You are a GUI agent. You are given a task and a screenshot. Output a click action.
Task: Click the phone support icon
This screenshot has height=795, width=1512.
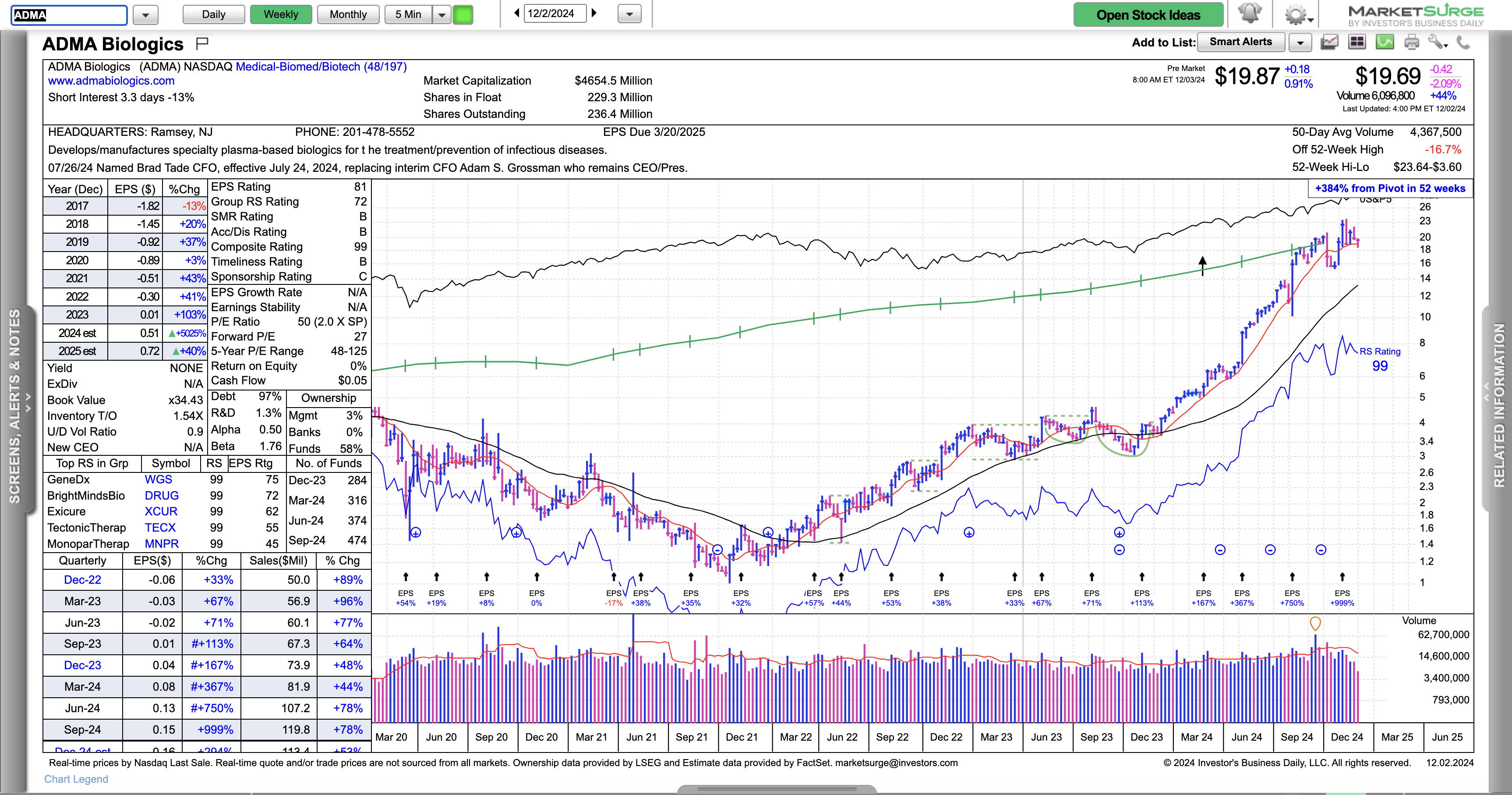pyautogui.click(x=1463, y=42)
